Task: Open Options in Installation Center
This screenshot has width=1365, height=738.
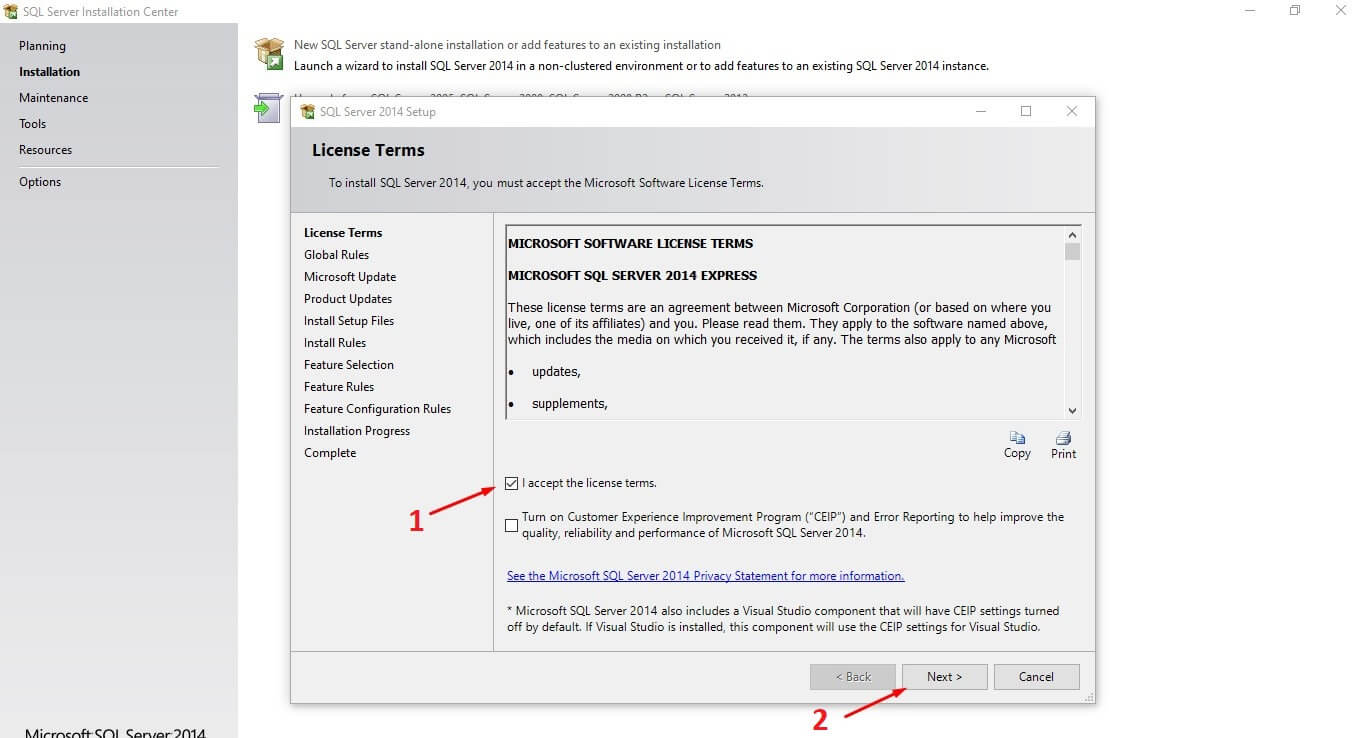Action: coord(40,182)
